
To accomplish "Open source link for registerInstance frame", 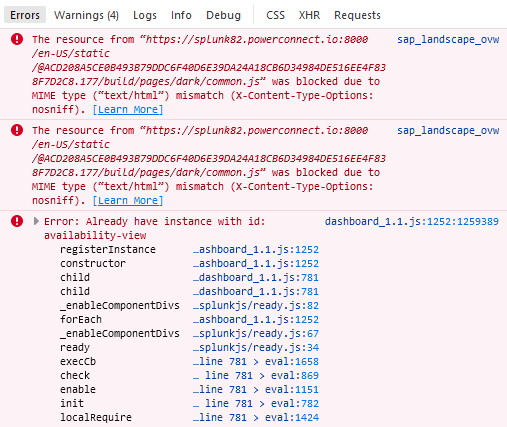I will (256, 249).
